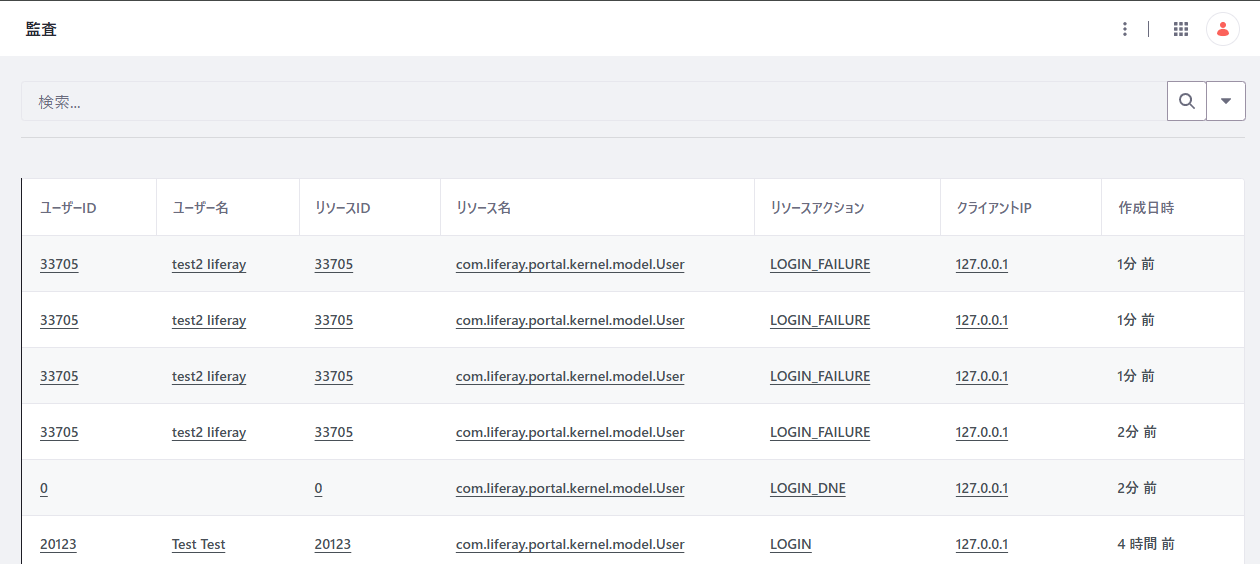Click resource ID 20123 link
The width and height of the screenshot is (1260, 564).
coord(332,544)
